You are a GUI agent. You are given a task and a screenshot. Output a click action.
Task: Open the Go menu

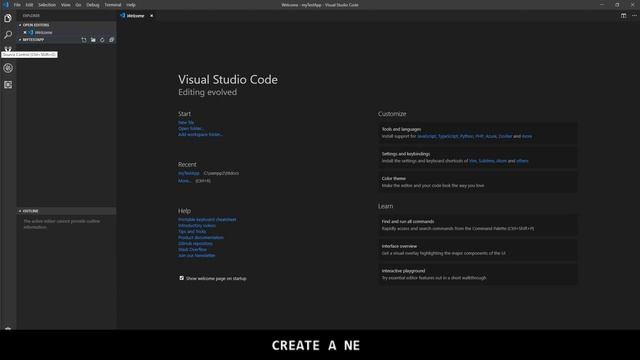pyautogui.click(x=78, y=5)
